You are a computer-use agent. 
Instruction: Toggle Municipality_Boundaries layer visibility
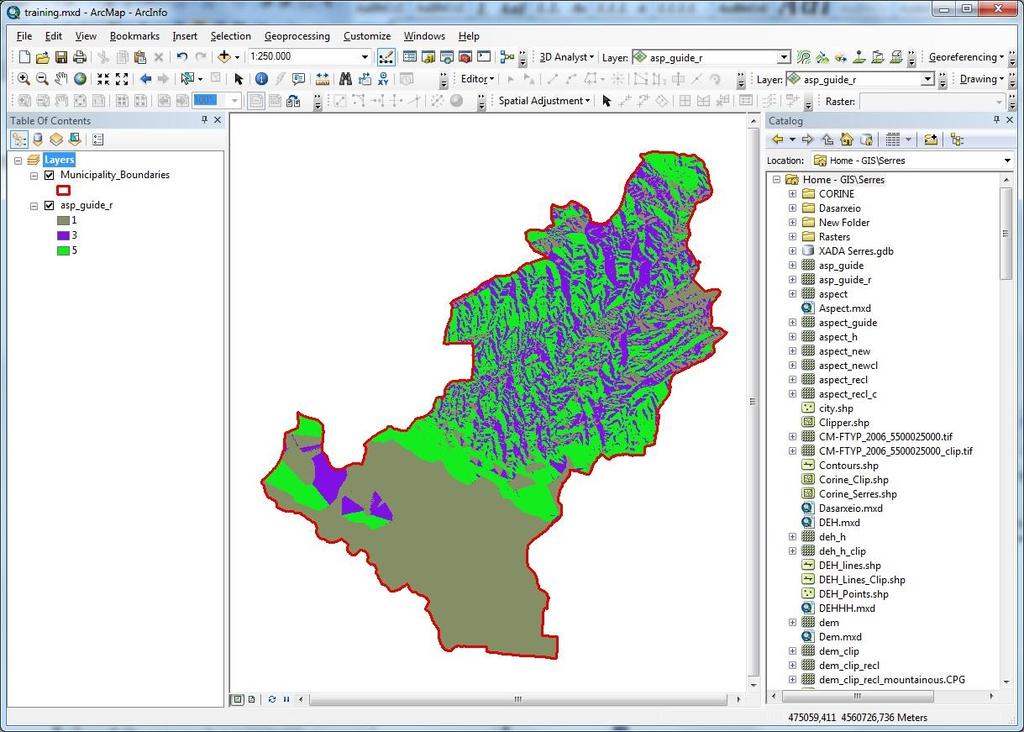coord(49,175)
